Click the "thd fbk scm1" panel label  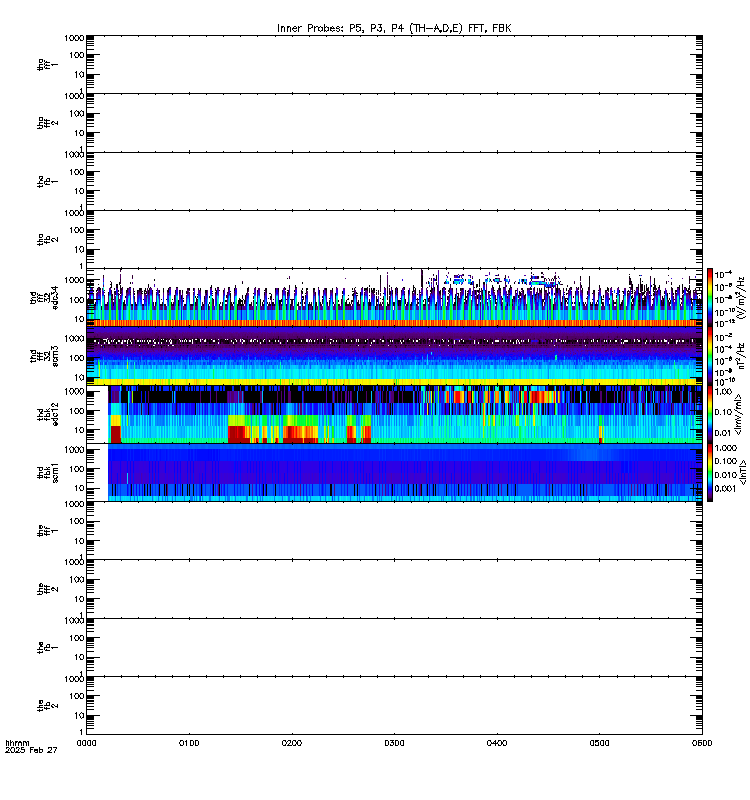click(x=47, y=472)
